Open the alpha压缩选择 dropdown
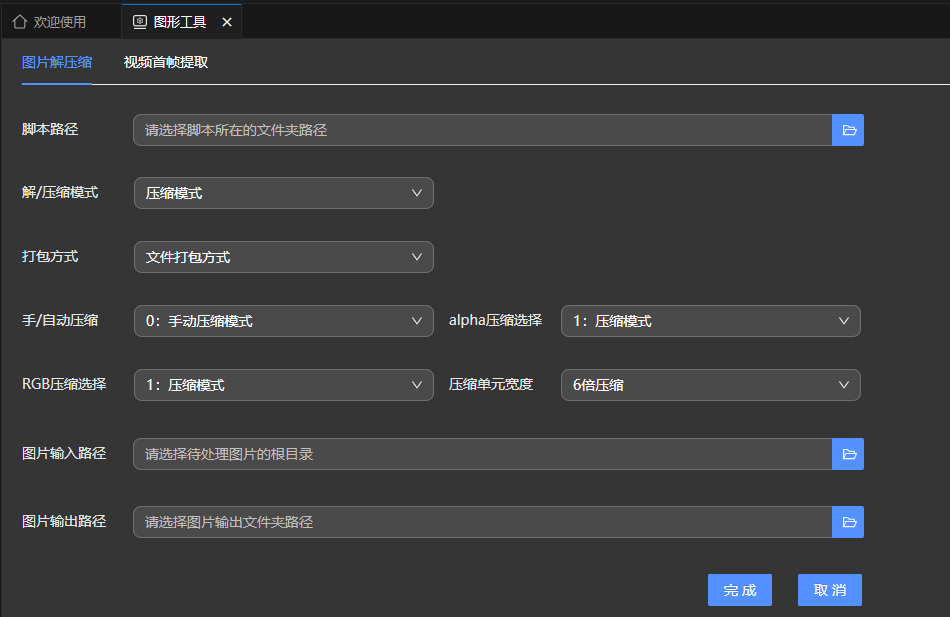 tap(710, 321)
